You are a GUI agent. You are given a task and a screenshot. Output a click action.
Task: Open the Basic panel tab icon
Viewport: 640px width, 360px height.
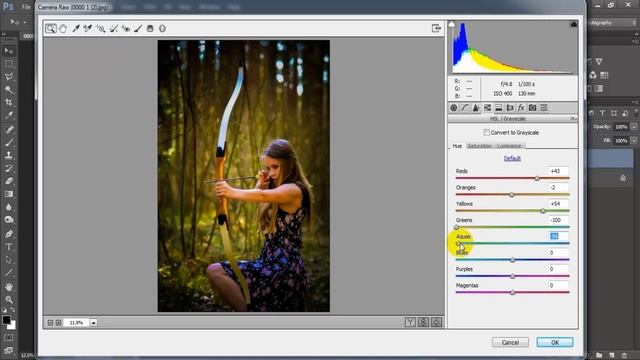pyautogui.click(x=453, y=108)
